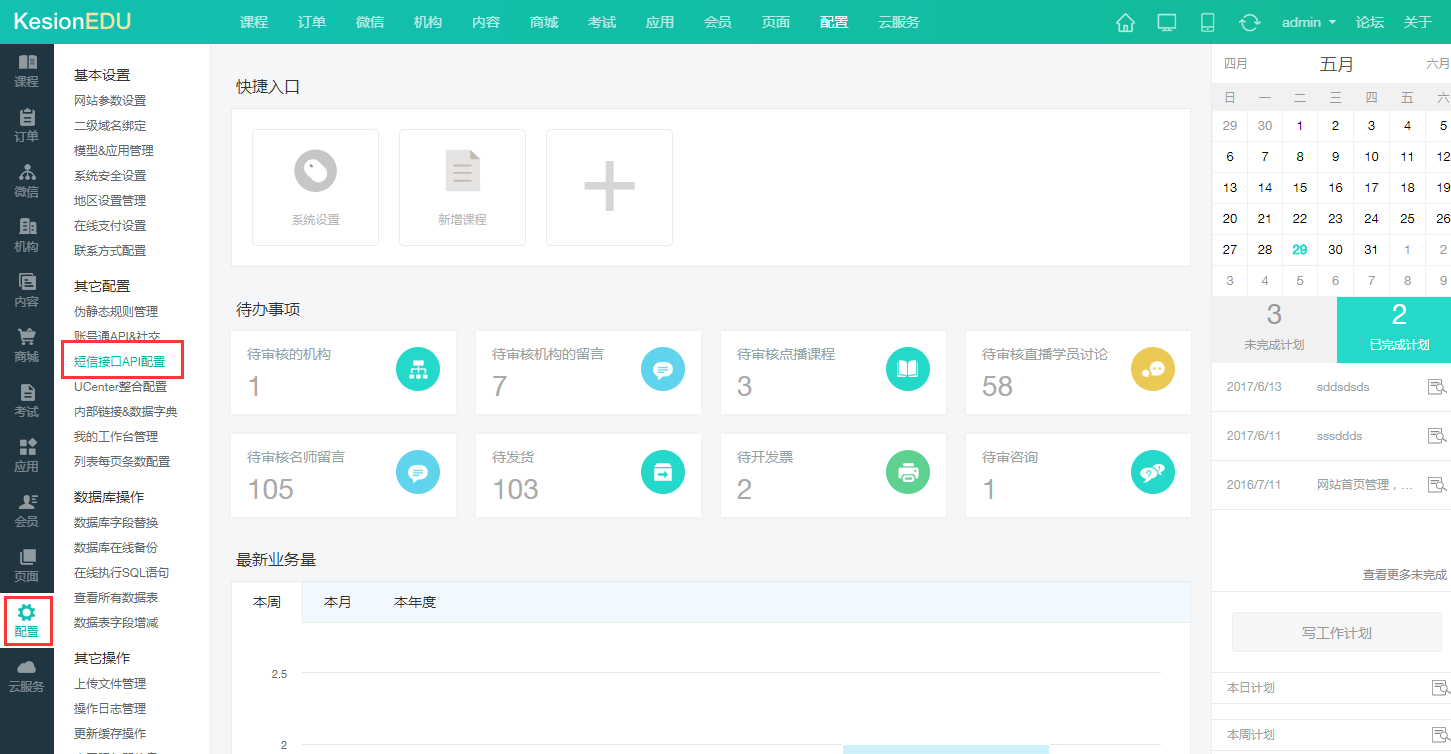1451x754 pixels.
Task: Open detail icon for plan sddsdsds
Action: click(1437, 387)
